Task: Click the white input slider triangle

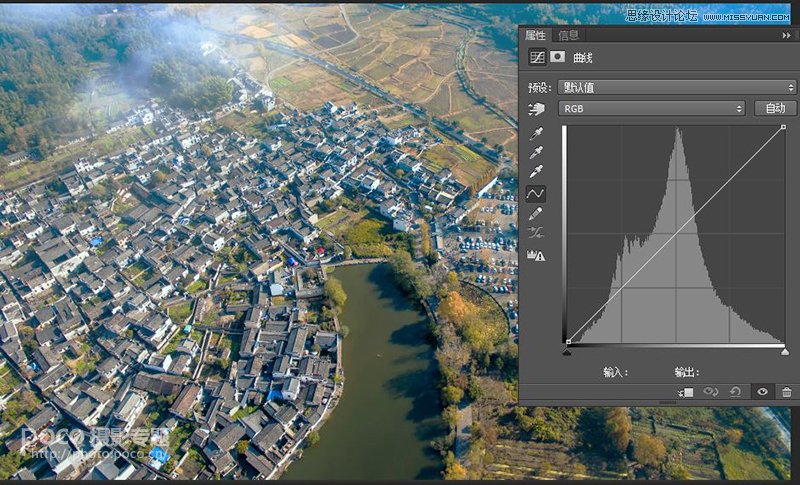Action: [x=785, y=351]
